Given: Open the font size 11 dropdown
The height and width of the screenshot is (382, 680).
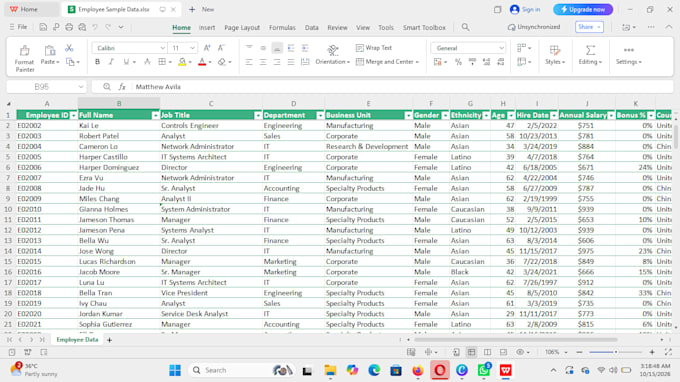Looking at the screenshot, I should pyautogui.click(x=192, y=48).
